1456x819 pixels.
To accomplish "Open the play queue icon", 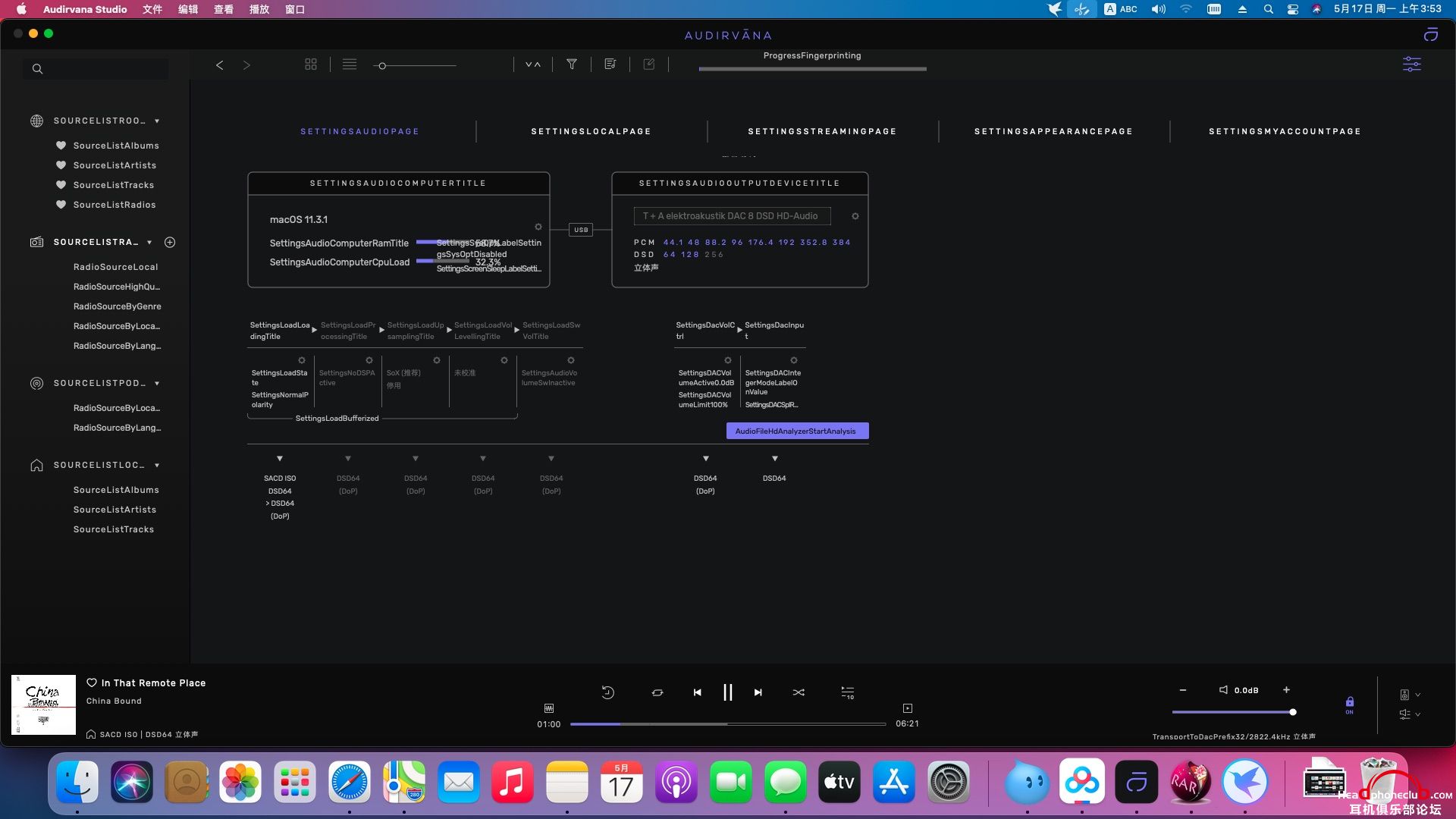I will 848,692.
